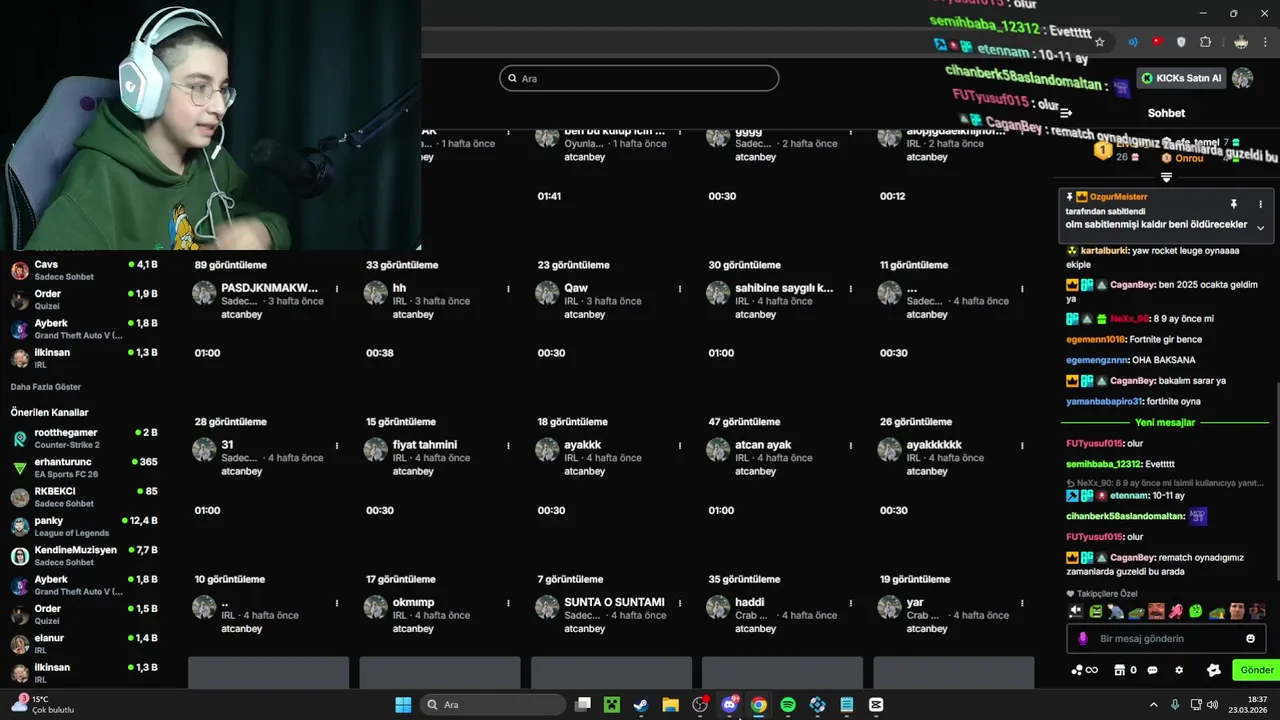The width and height of the screenshot is (1280, 720).
Task: Send message with Gönder button
Action: click(x=1257, y=670)
